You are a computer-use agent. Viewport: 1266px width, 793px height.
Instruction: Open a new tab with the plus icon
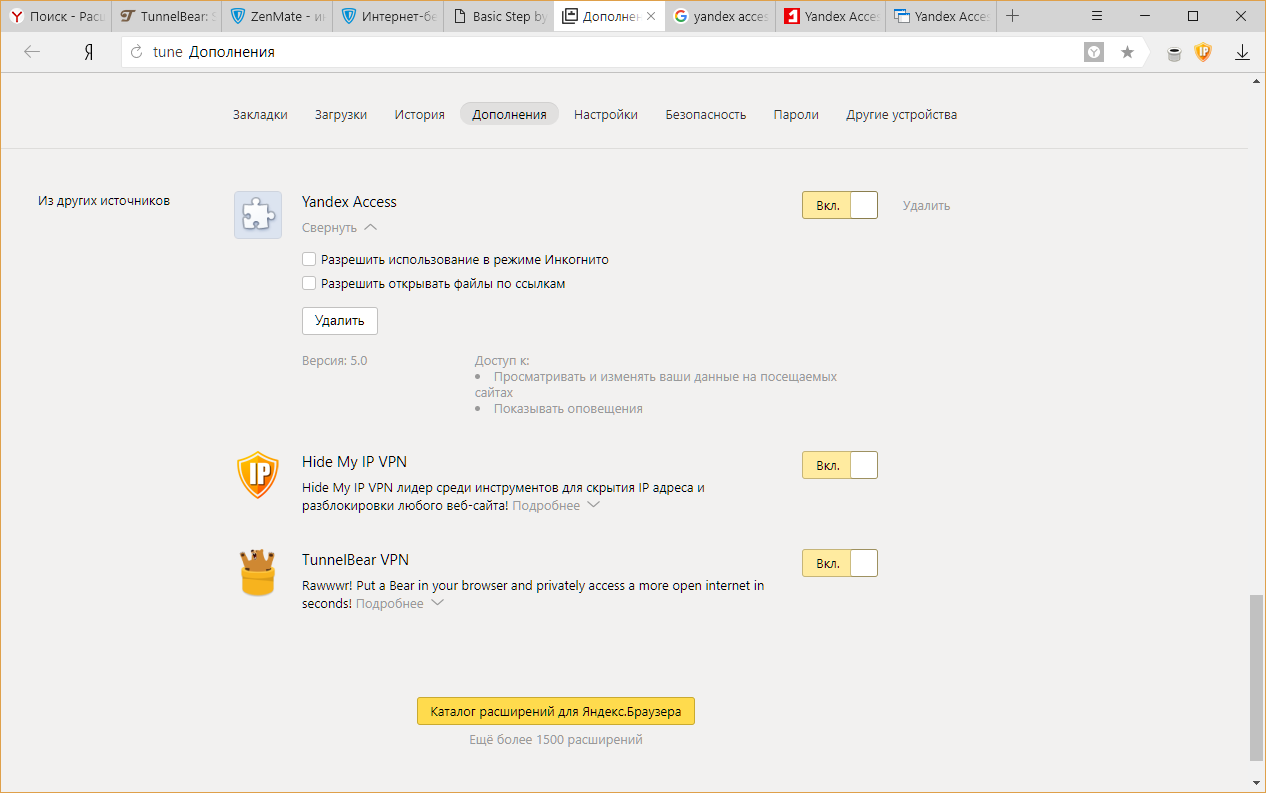[x=1013, y=16]
